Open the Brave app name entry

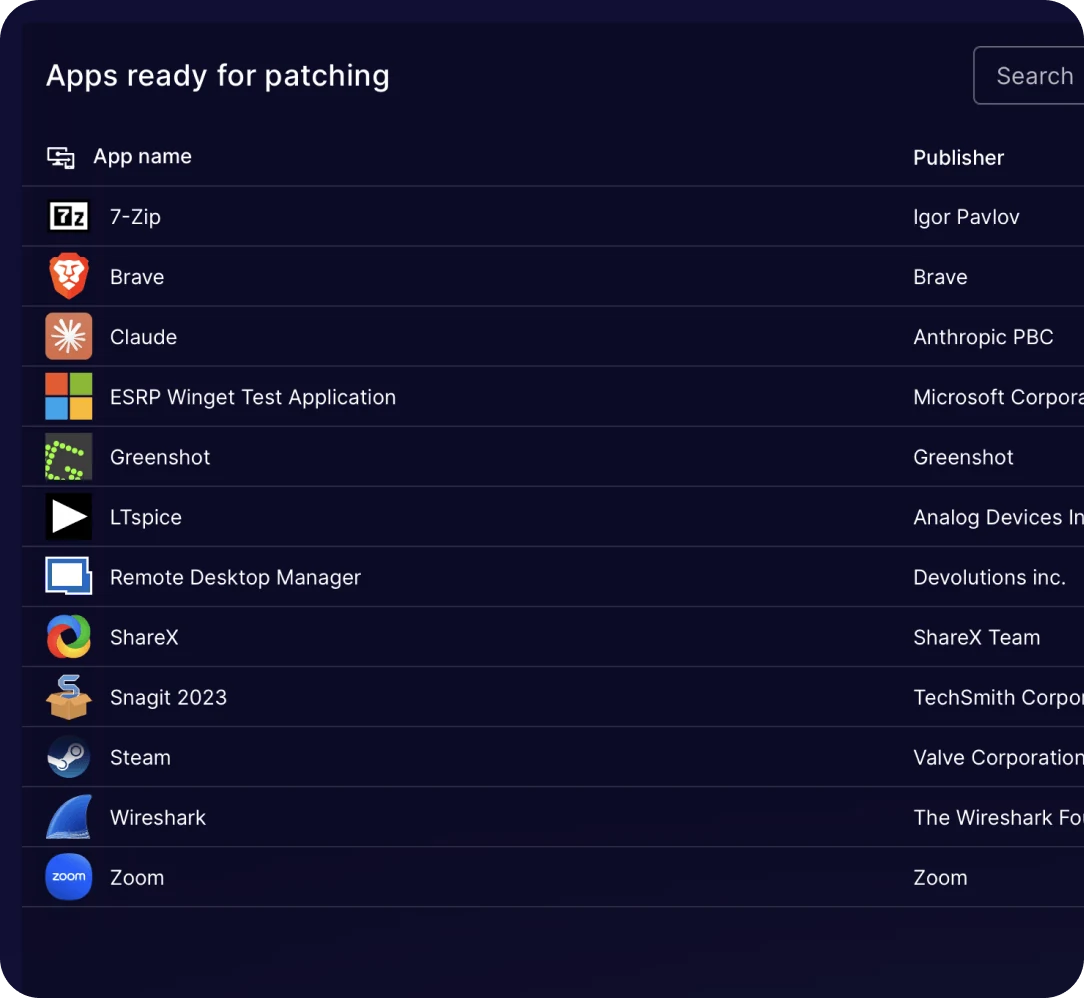pos(137,276)
